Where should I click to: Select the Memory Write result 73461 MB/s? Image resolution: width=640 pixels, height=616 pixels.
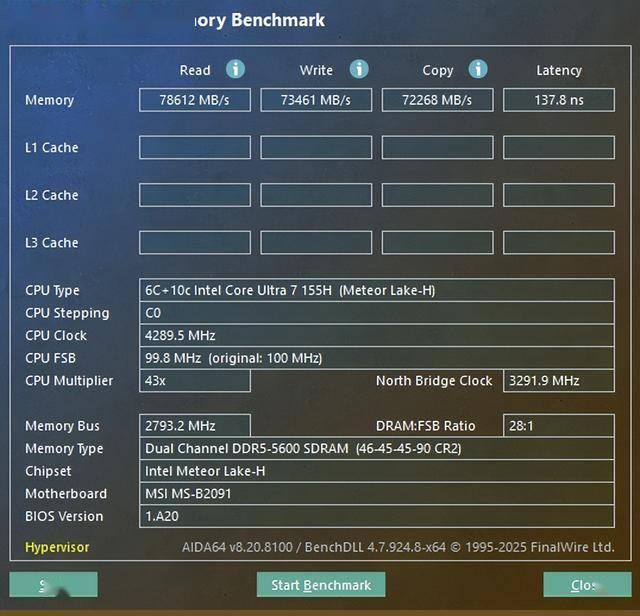pyautogui.click(x=316, y=100)
